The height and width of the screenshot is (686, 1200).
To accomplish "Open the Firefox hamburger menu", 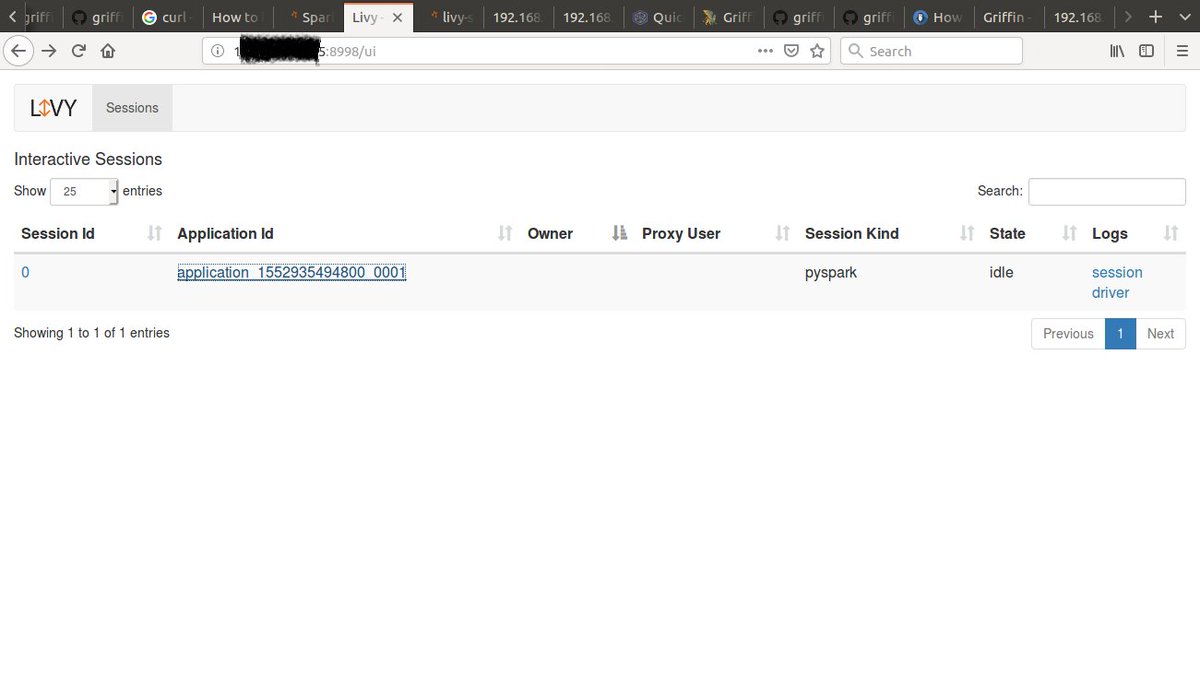I will (x=1180, y=51).
